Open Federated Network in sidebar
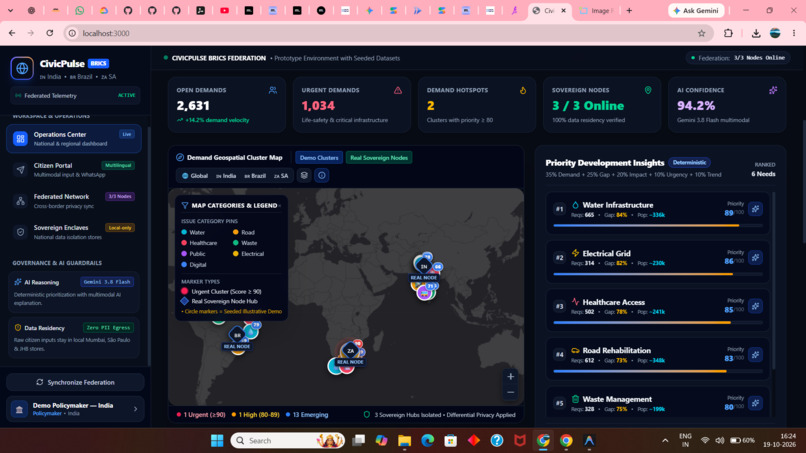Image resolution: width=806 pixels, height=453 pixels. (74, 201)
